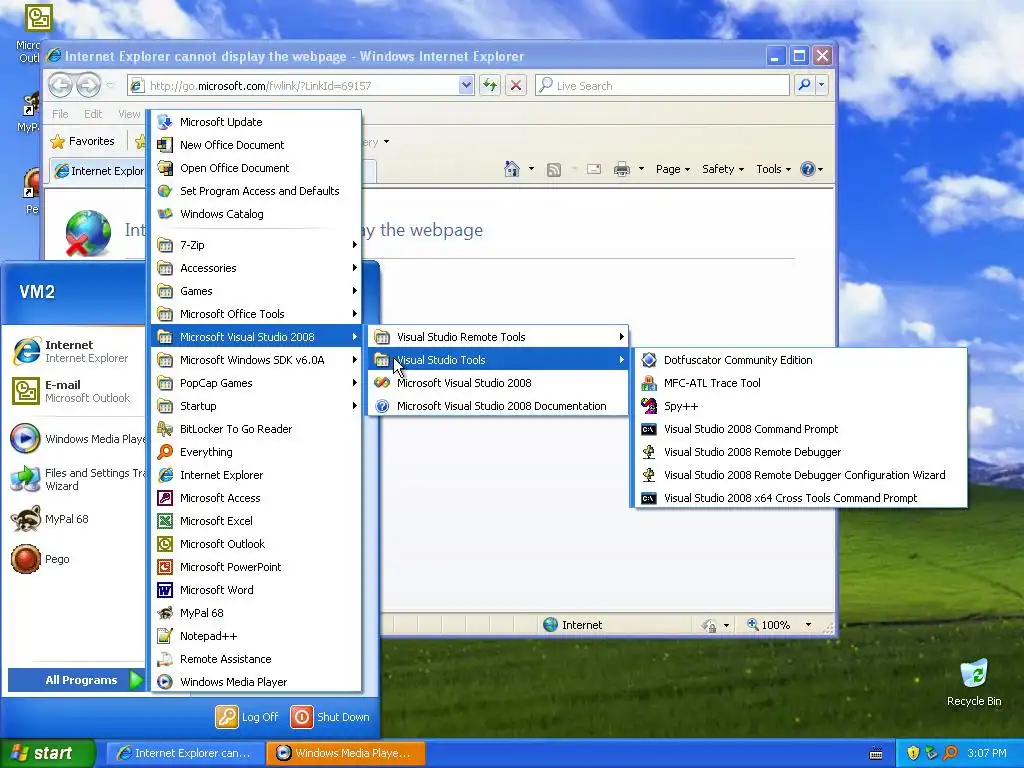Launch Microsoft Visual Studio 2008 app

(x=498, y=383)
